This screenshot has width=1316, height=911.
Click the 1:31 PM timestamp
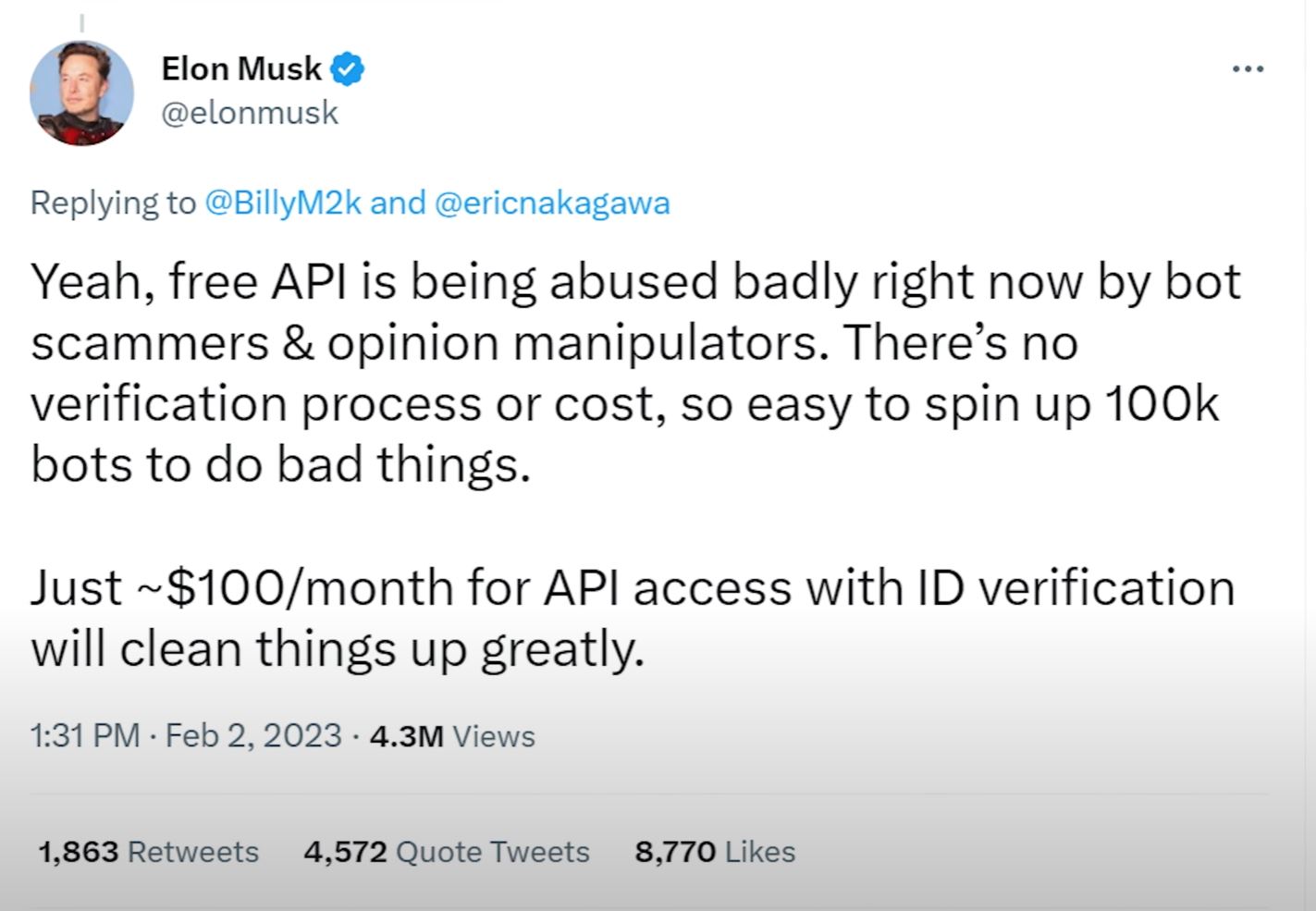click(85, 736)
